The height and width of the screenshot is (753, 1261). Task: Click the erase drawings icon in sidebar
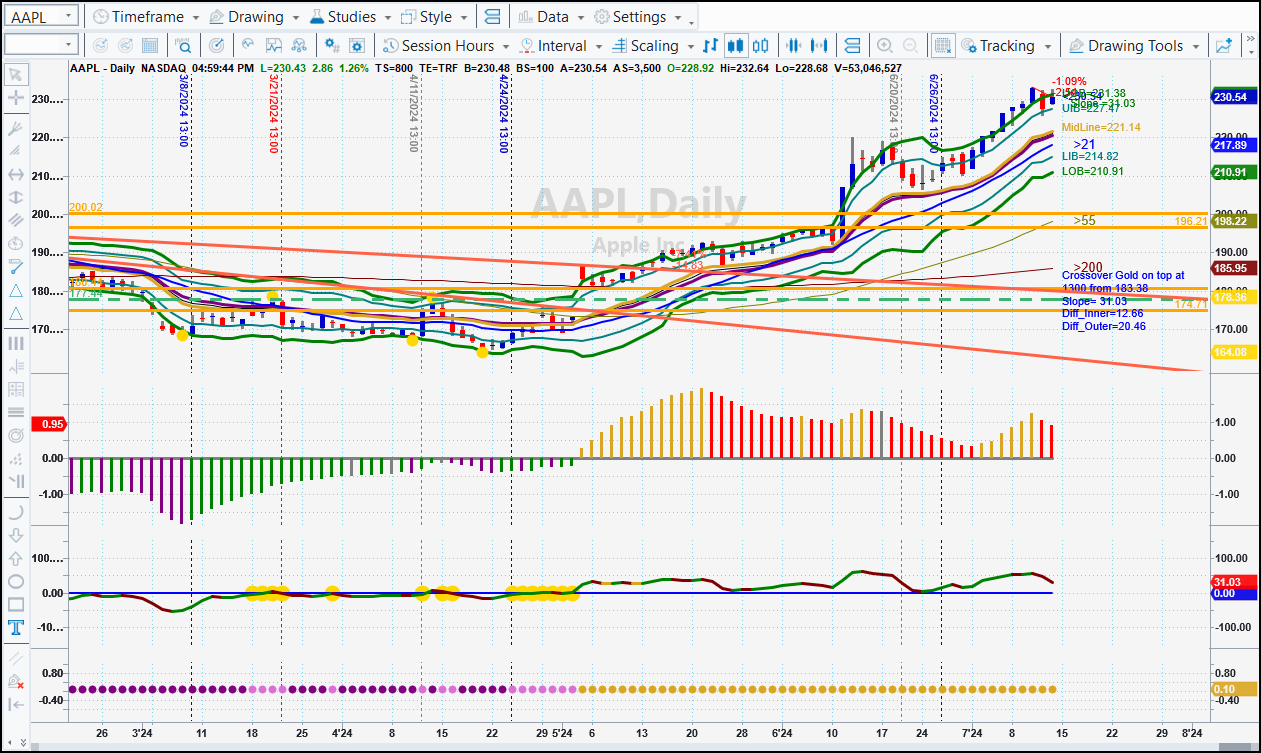pos(16,681)
